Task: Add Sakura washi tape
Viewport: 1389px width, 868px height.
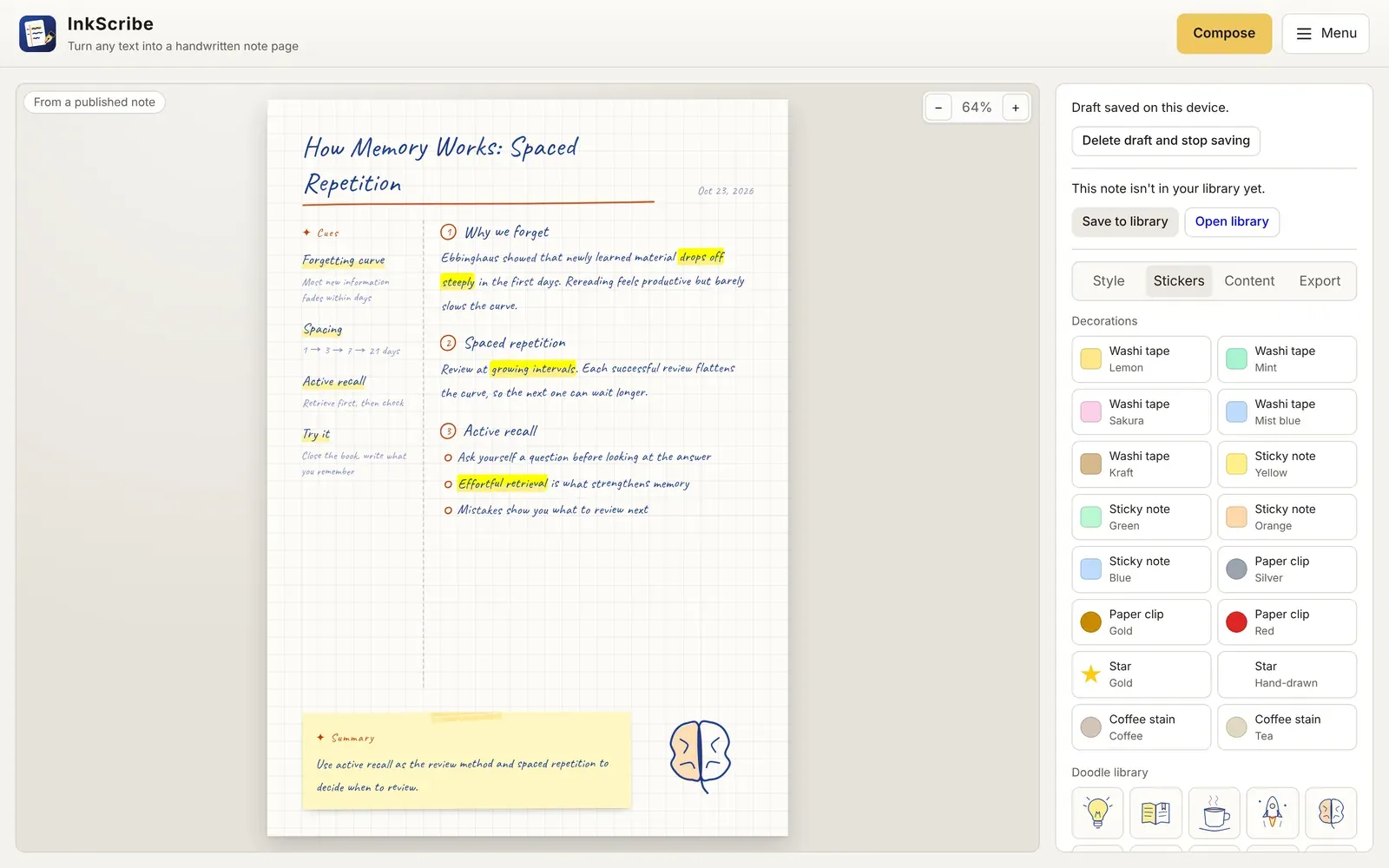Action: point(1141,411)
